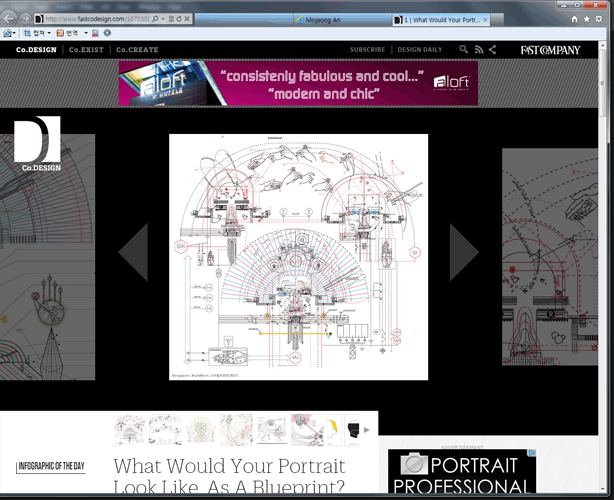Screen dimensions: 614x500
Task: Advance thumbnail strip with small right arrow
Action: (367, 430)
